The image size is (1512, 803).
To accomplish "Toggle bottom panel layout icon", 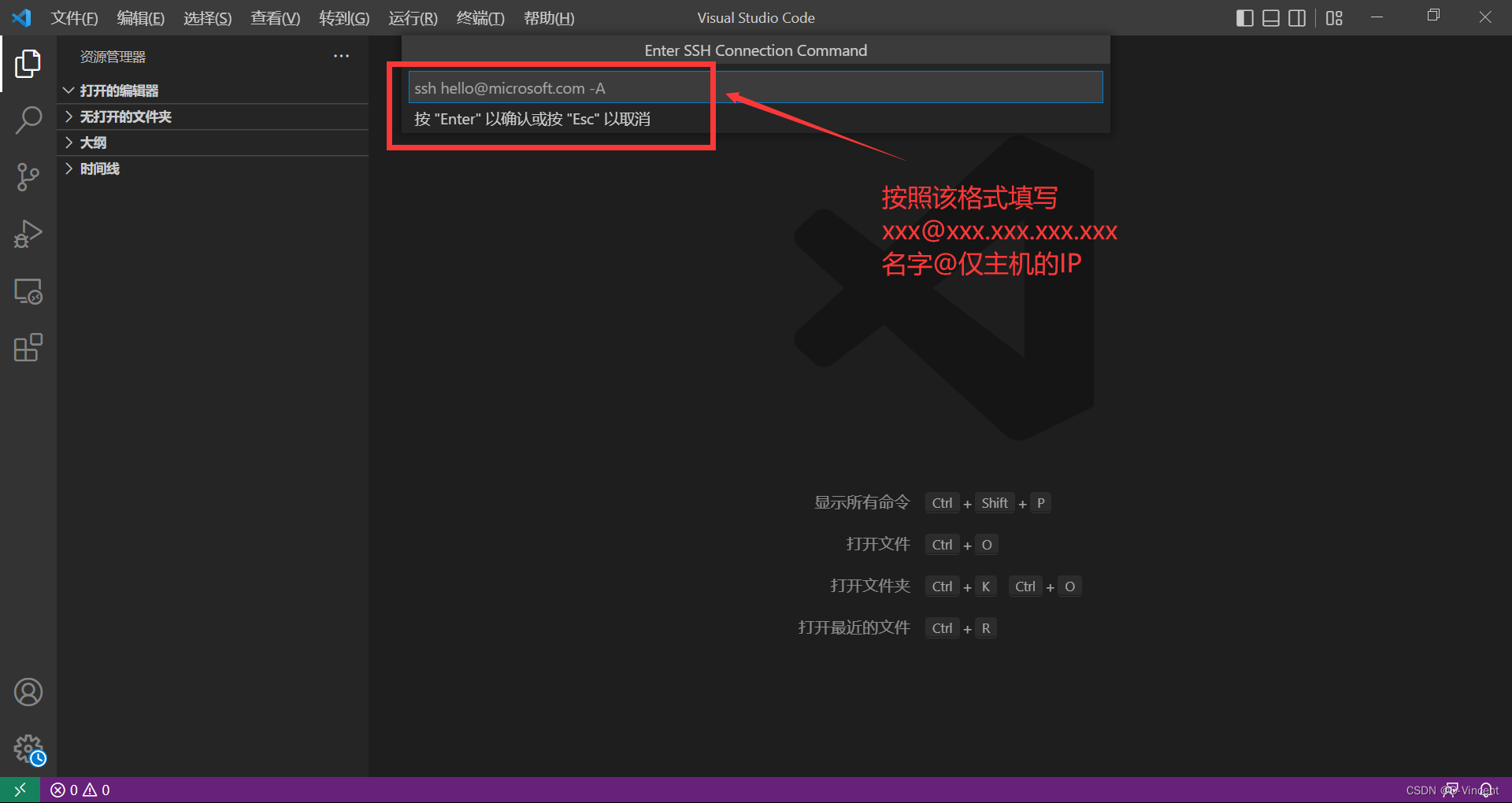I will click(x=1271, y=17).
